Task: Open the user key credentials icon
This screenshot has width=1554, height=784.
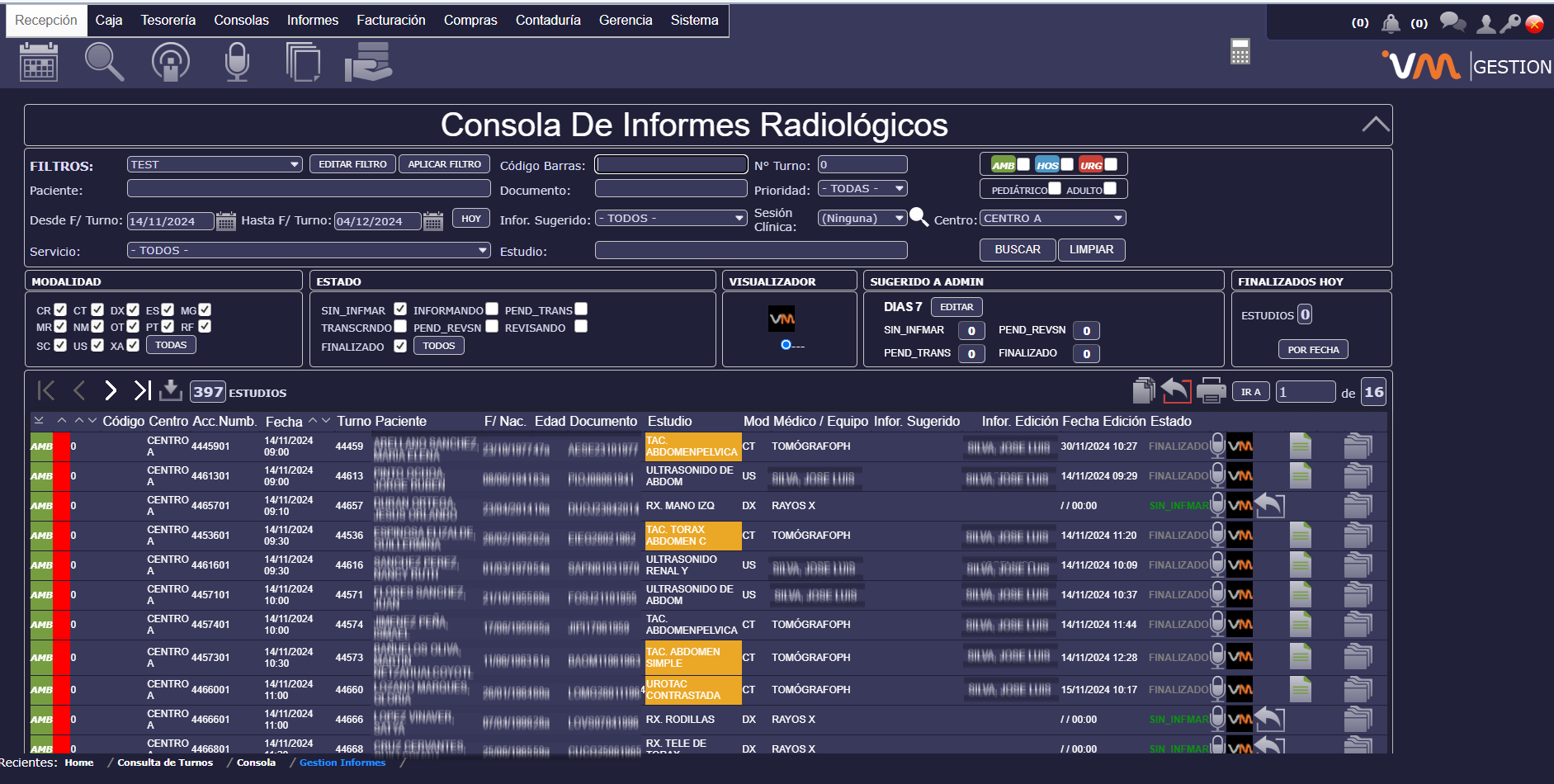Action: (1510, 23)
